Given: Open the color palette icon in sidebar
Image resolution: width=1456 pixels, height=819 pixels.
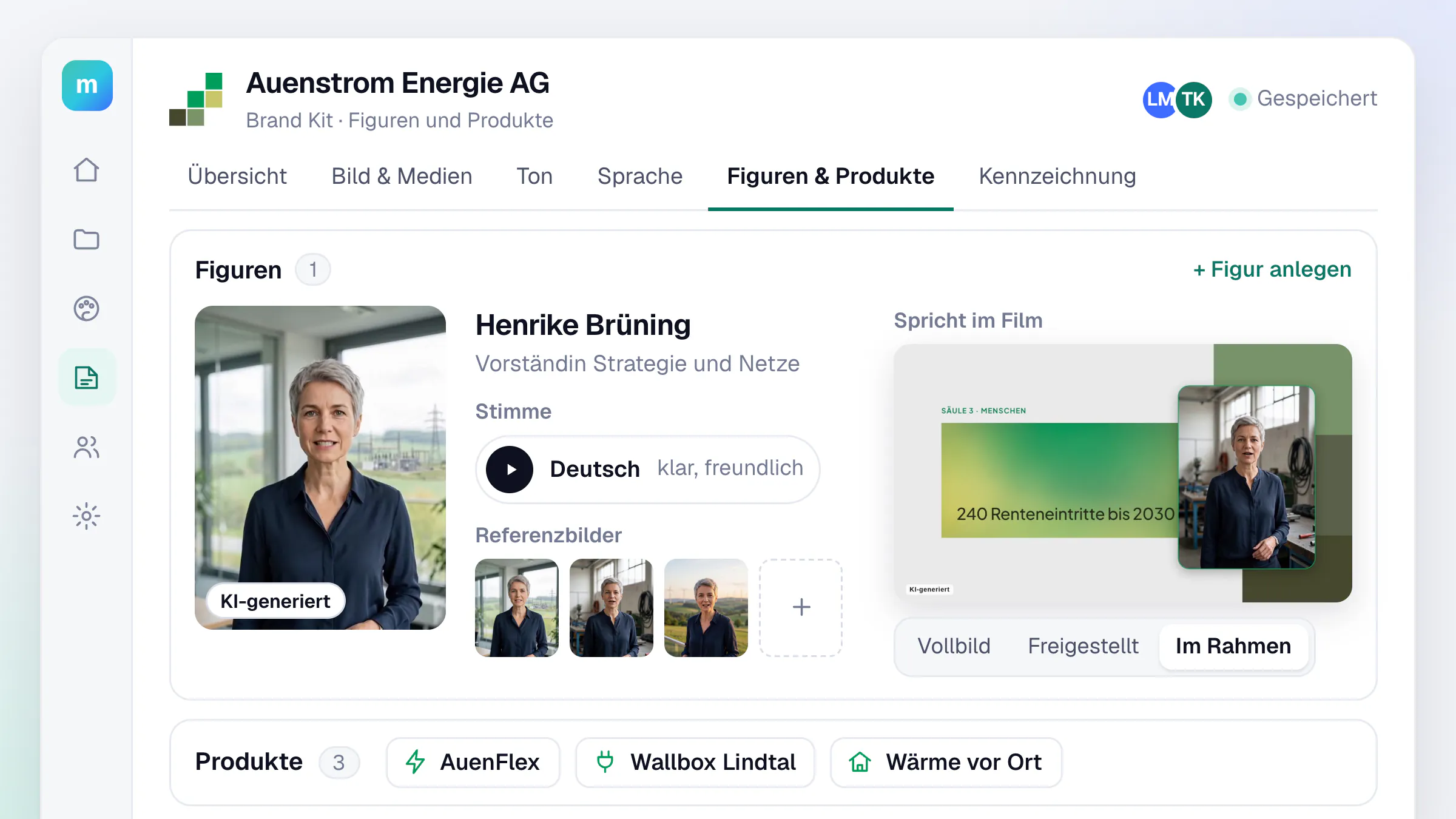Looking at the screenshot, I should [86, 308].
